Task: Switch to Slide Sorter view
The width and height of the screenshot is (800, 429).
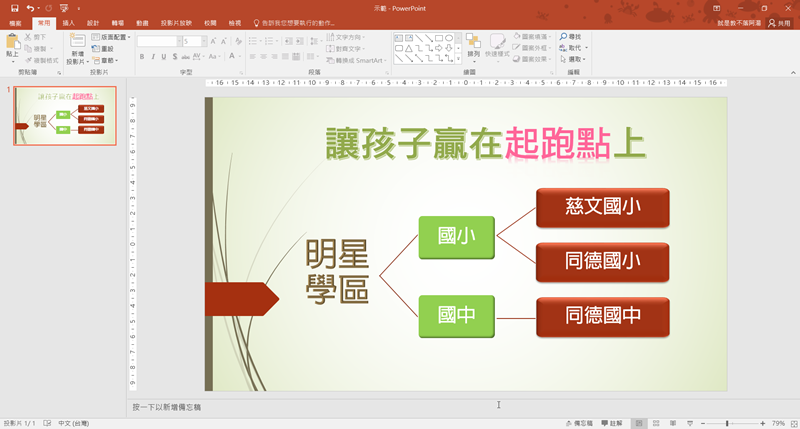Action: (x=656, y=423)
